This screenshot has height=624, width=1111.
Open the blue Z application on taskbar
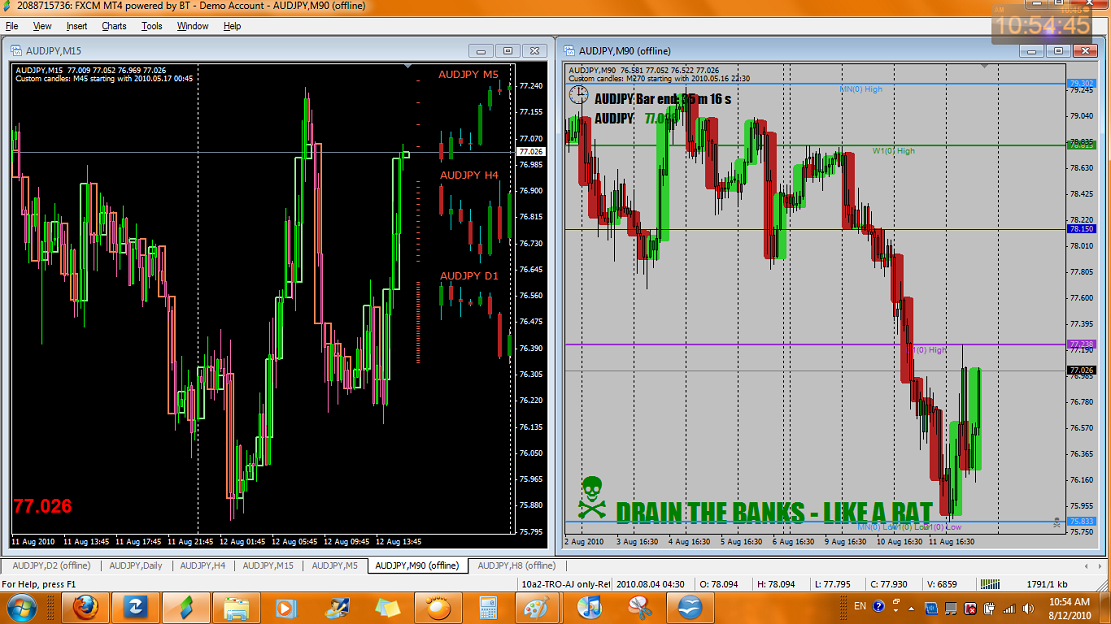[x=135, y=608]
